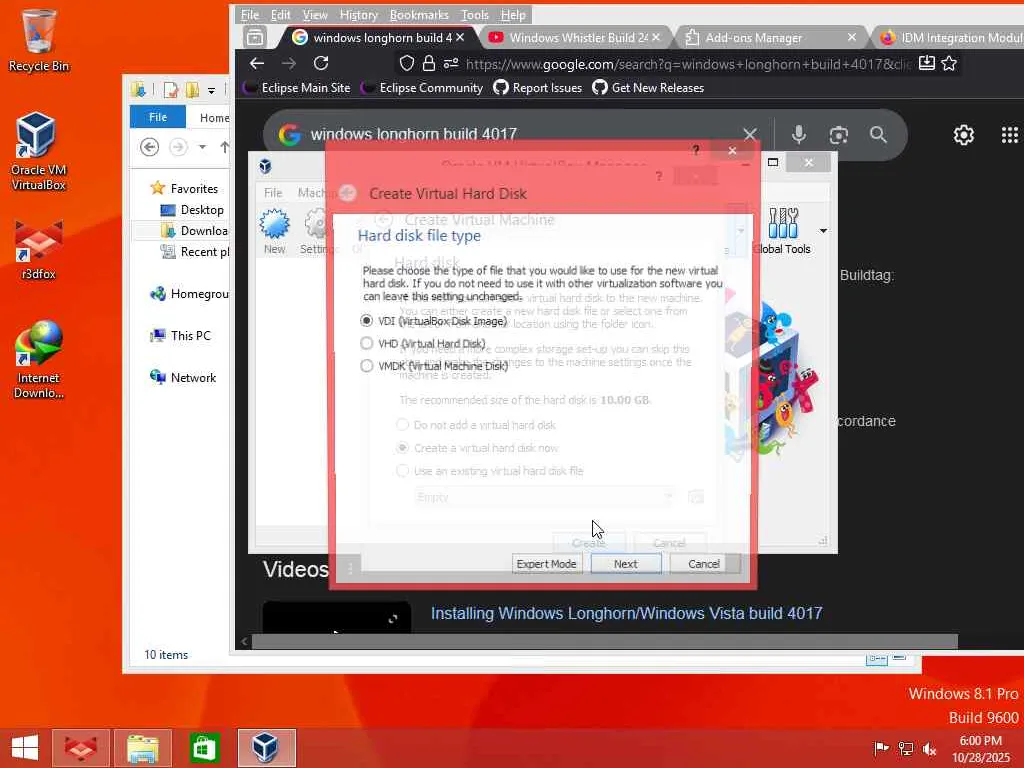This screenshot has width=1024, height=768.
Task: Open browser Tools menu
Action: coord(475,14)
